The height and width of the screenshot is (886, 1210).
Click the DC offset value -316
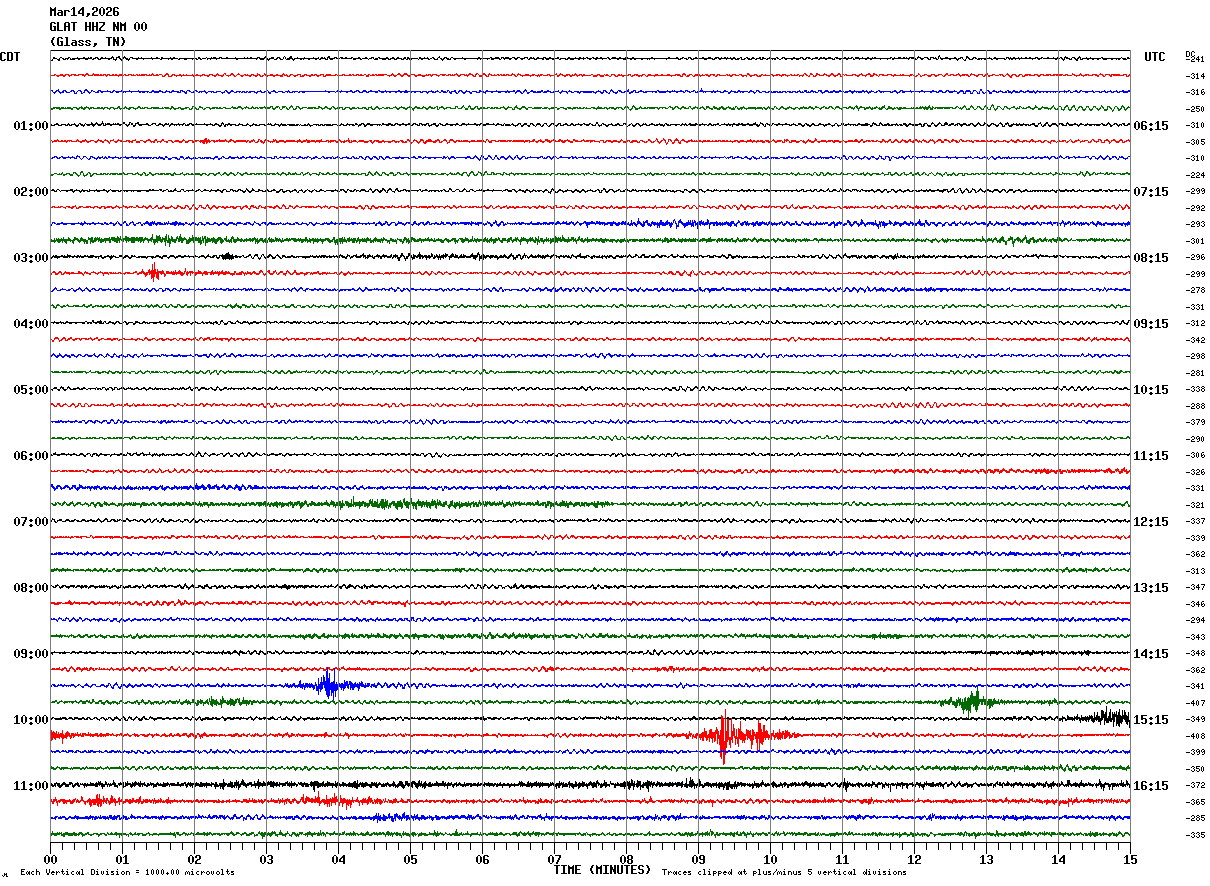click(x=1195, y=92)
